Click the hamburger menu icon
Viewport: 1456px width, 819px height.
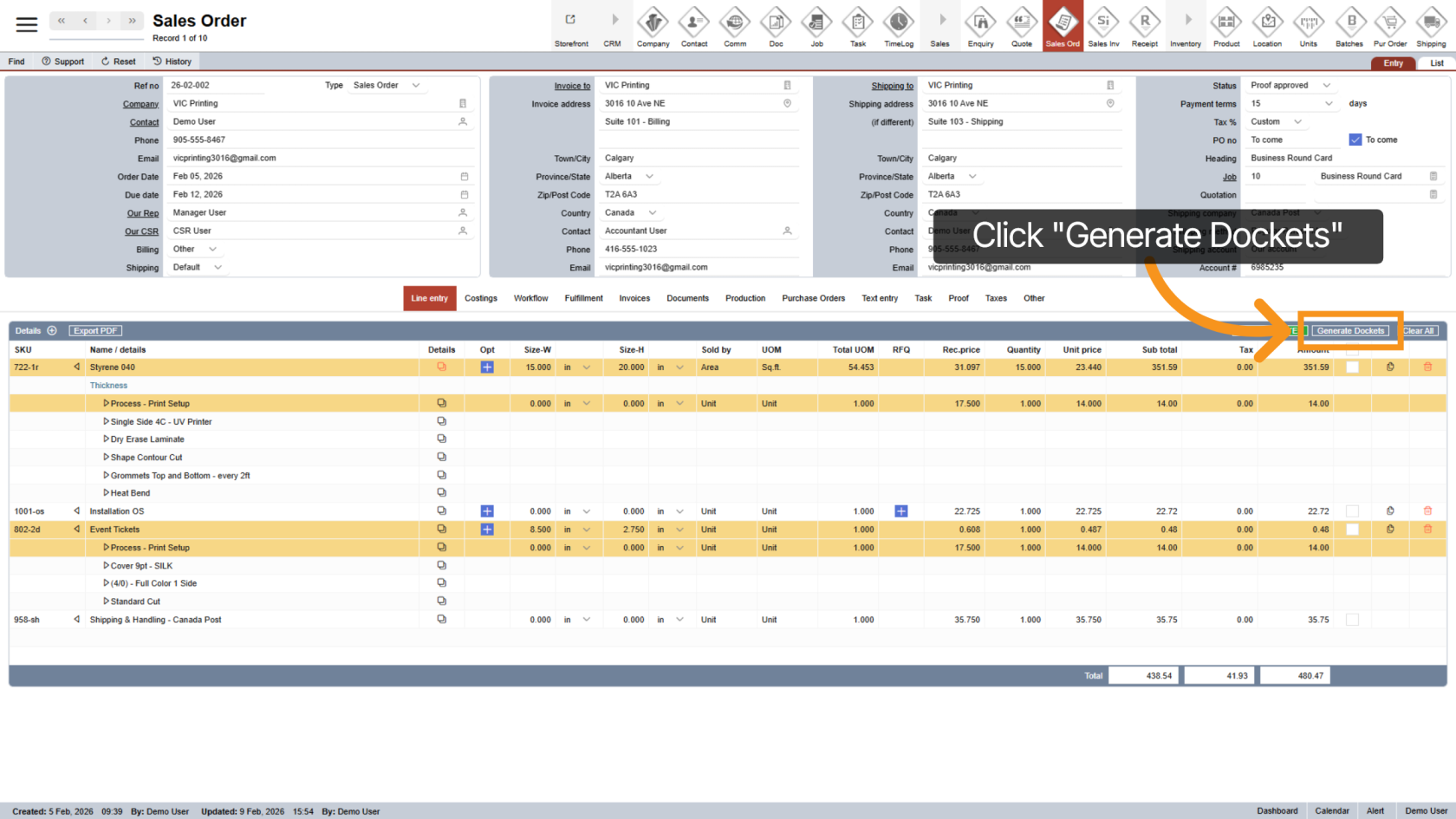(27, 24)
